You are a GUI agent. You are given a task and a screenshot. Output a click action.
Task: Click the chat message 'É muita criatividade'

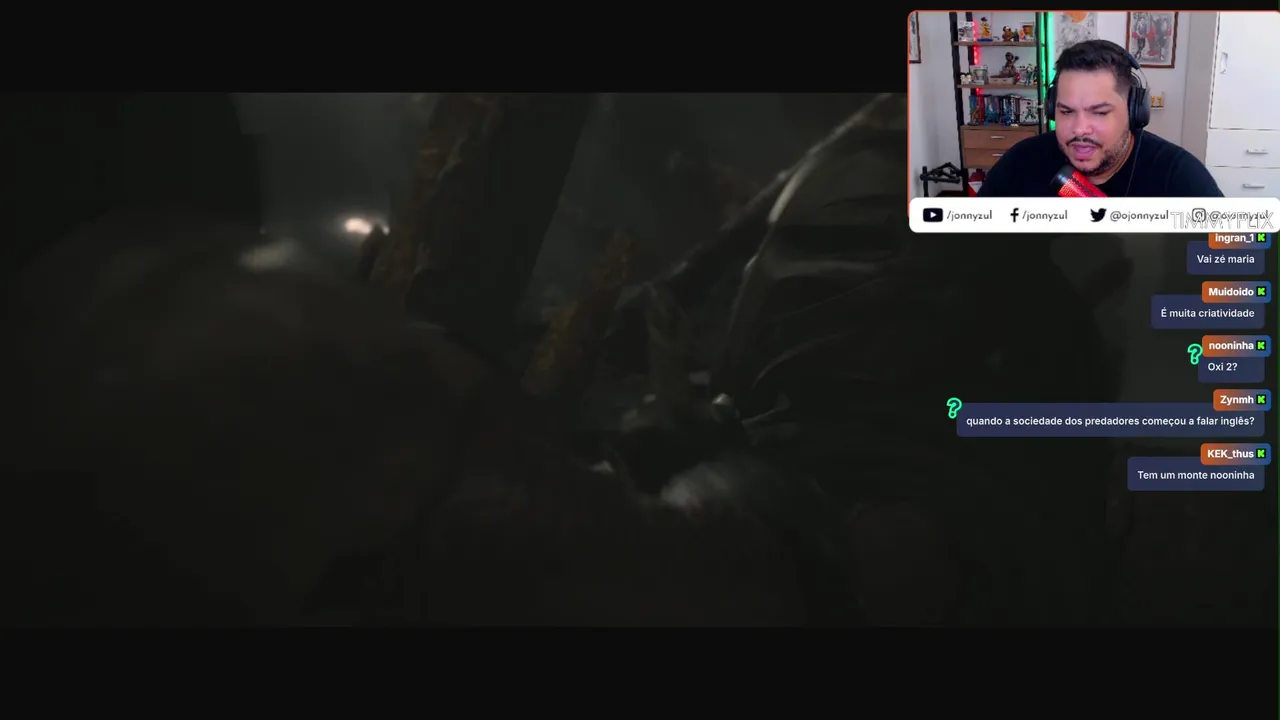pyautogui.click(x=1207, y=313)
